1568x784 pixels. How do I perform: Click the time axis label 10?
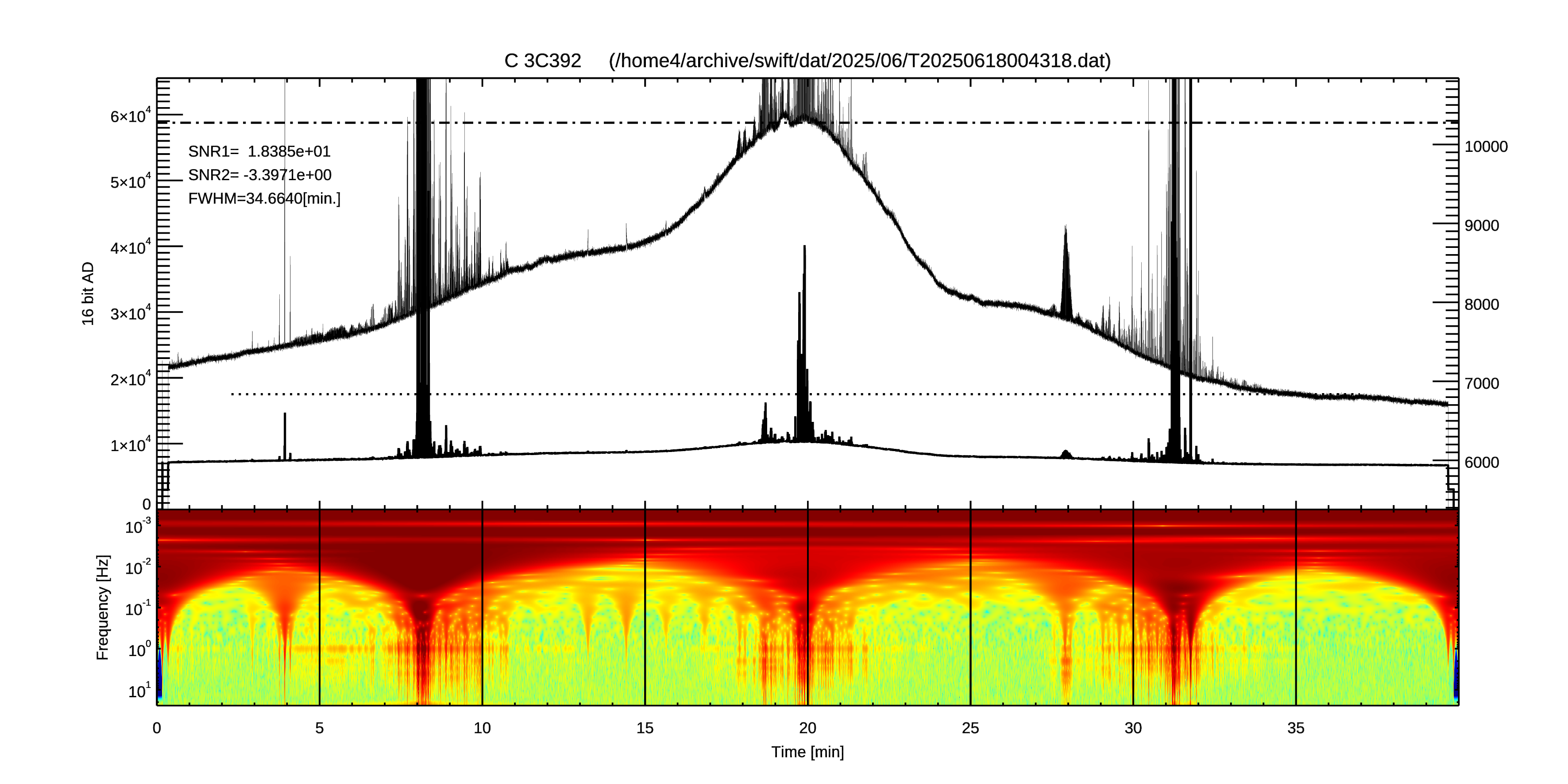482,728
